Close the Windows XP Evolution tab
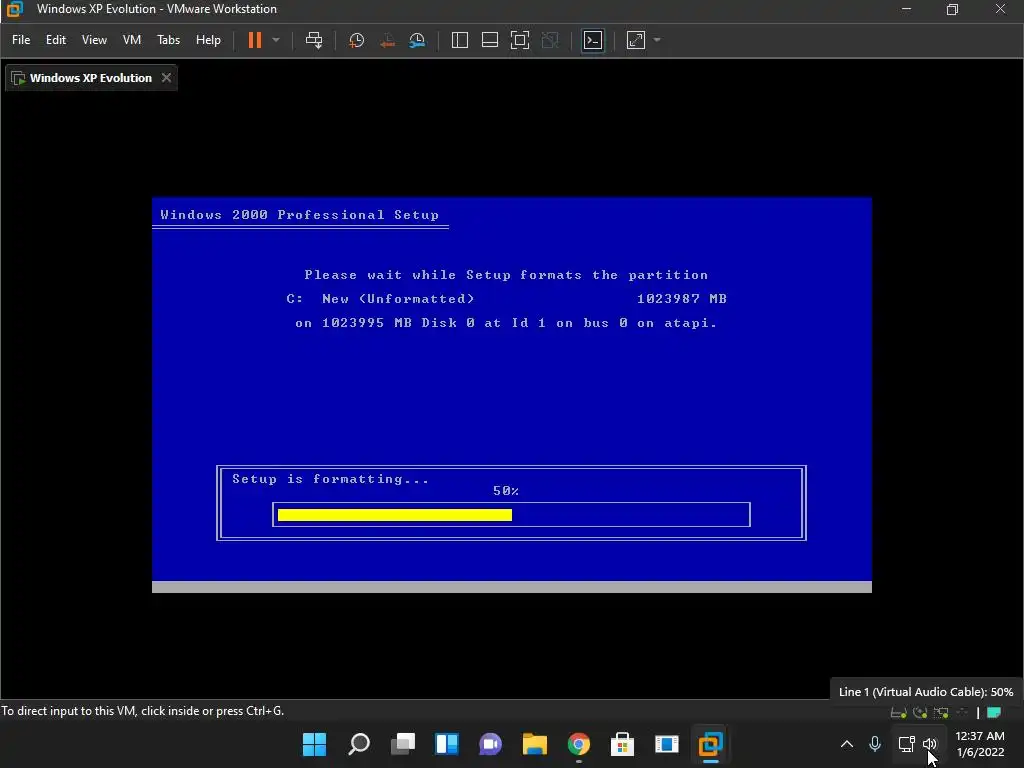This screenshot has width=1024, height=768. 167,78
